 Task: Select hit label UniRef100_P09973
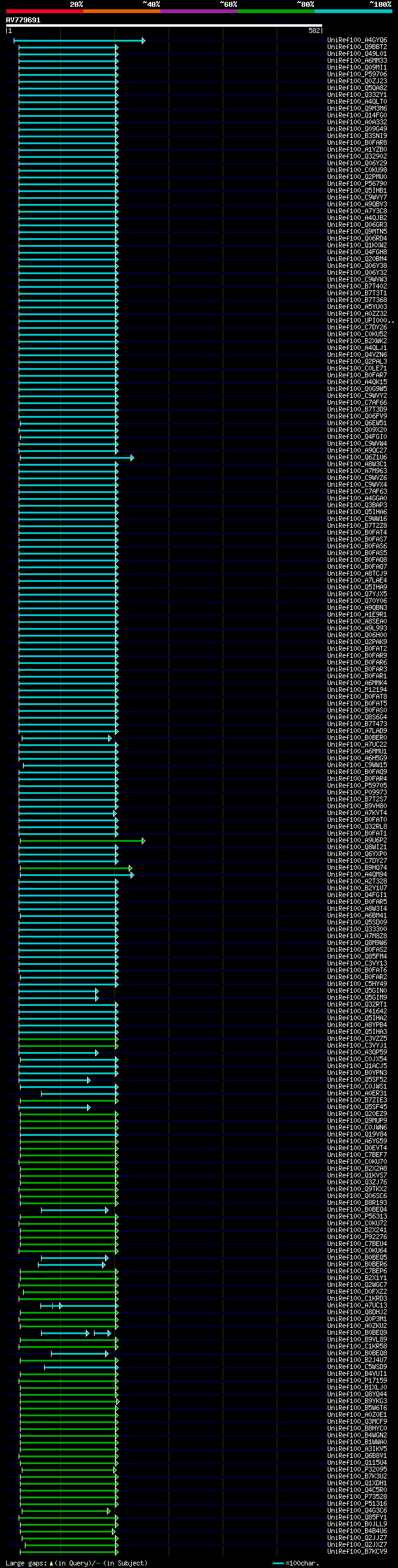point(357,793)
